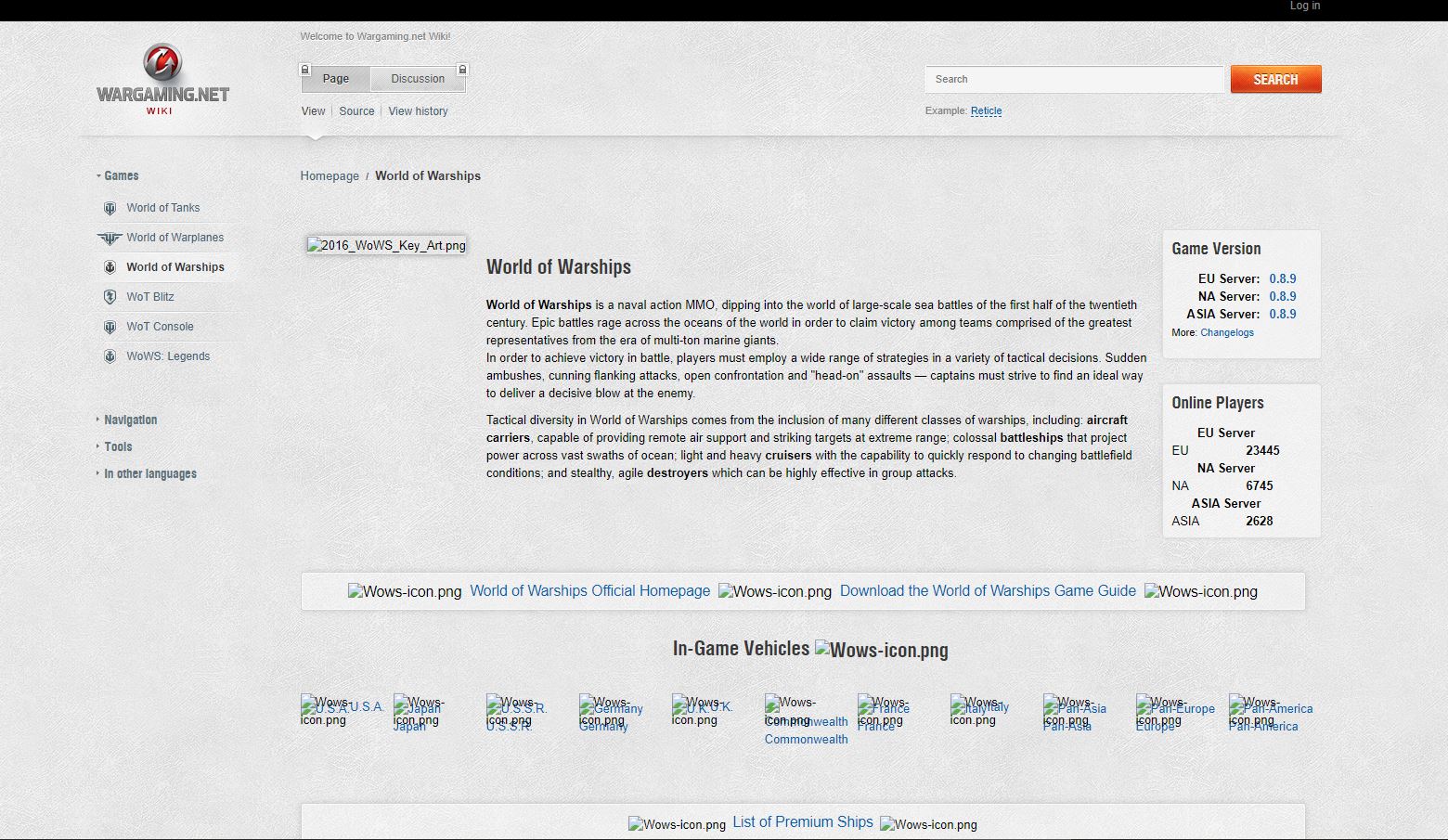Switch to the Page tab
The height and width of the screenshot is (840, 1448).
click(x=336, y=79)
